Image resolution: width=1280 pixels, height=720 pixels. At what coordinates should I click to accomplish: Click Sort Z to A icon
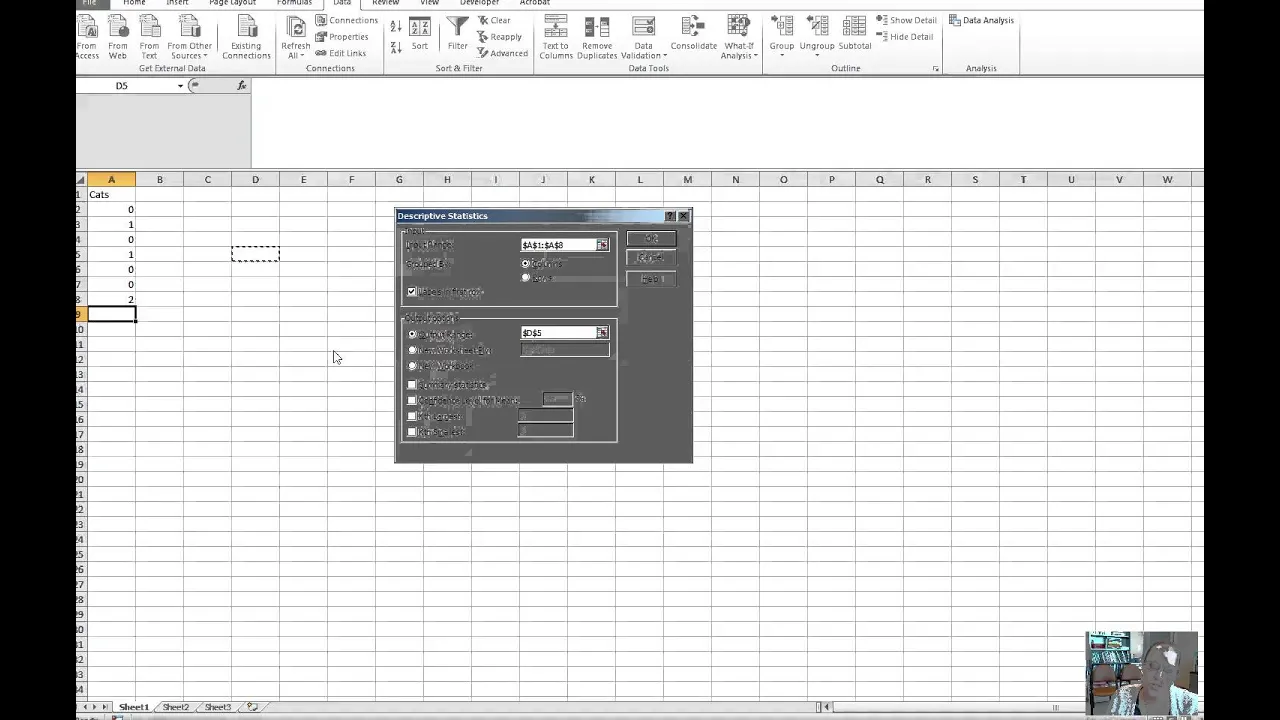point(396,47)
